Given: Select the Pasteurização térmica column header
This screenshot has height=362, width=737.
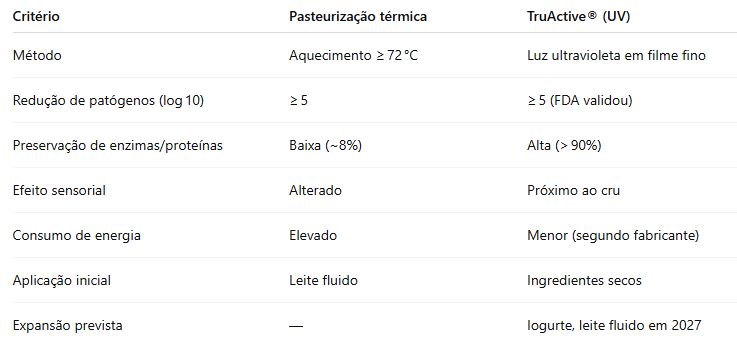Looking at the screenshot, I should click(358, 16).
